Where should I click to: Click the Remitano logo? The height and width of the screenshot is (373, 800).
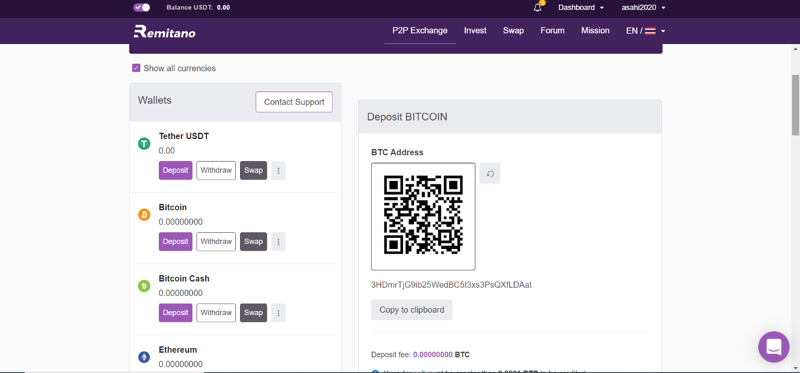164,32
